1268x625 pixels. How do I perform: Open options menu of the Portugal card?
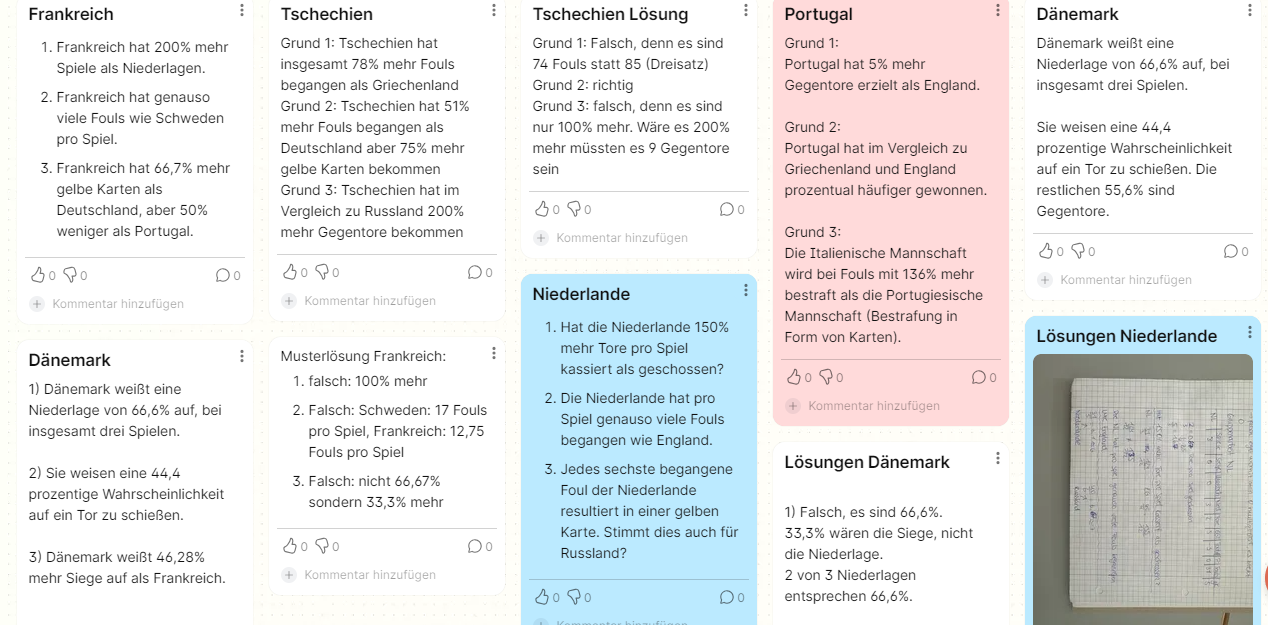tap(998, 11)
